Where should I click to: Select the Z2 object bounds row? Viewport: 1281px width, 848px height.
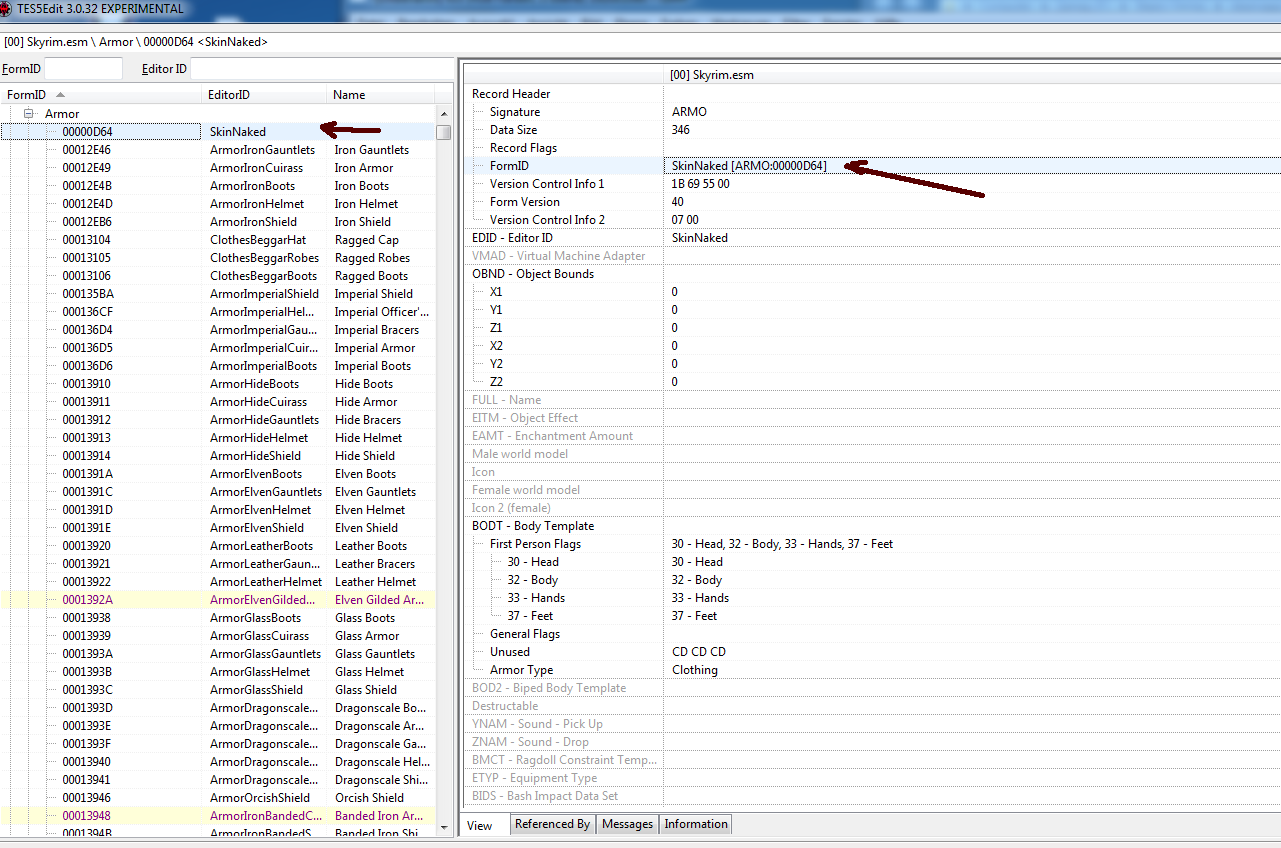pyautogui.click(x=872, y=382)
